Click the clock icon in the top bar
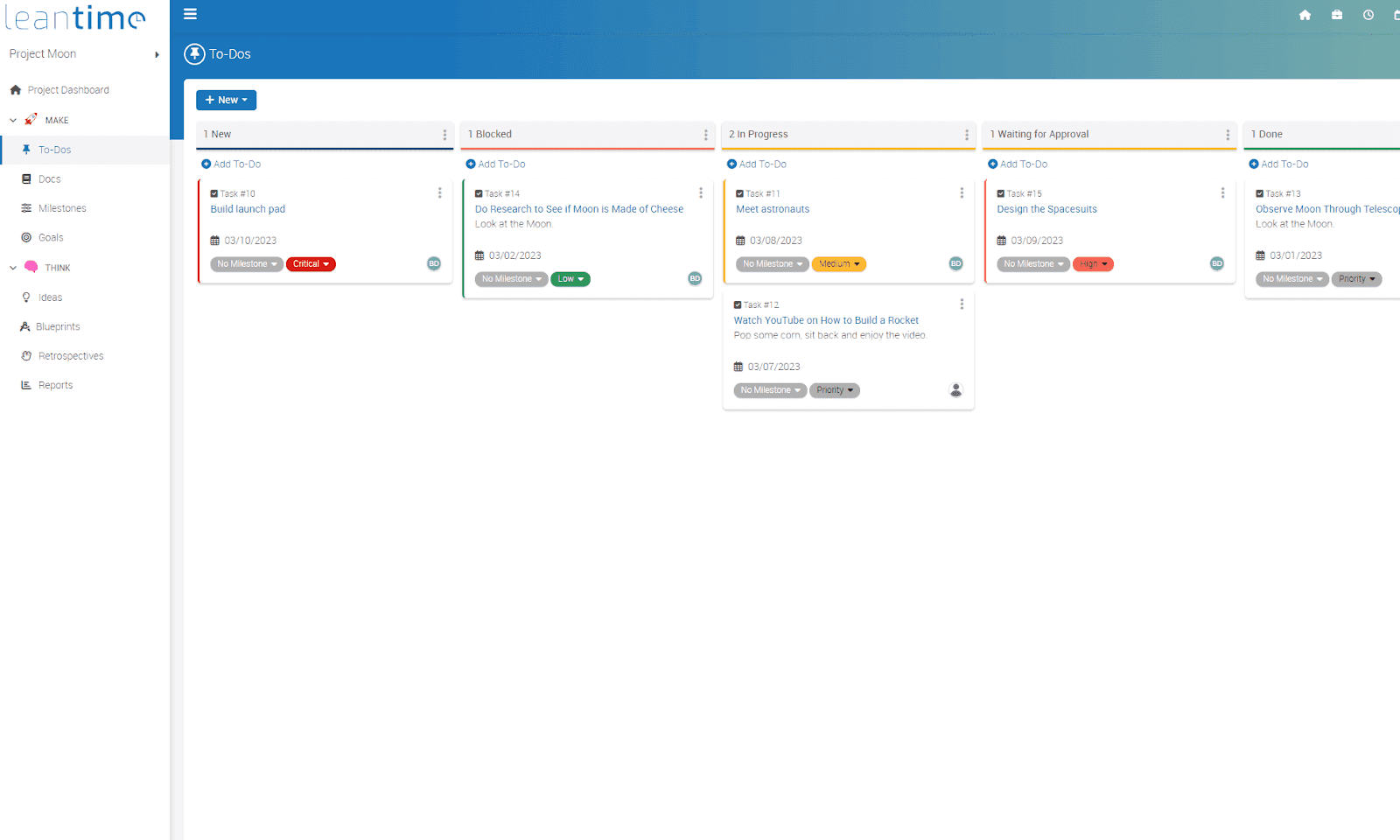Viewport: 1400px width, 840px height. pos(1368,15)
